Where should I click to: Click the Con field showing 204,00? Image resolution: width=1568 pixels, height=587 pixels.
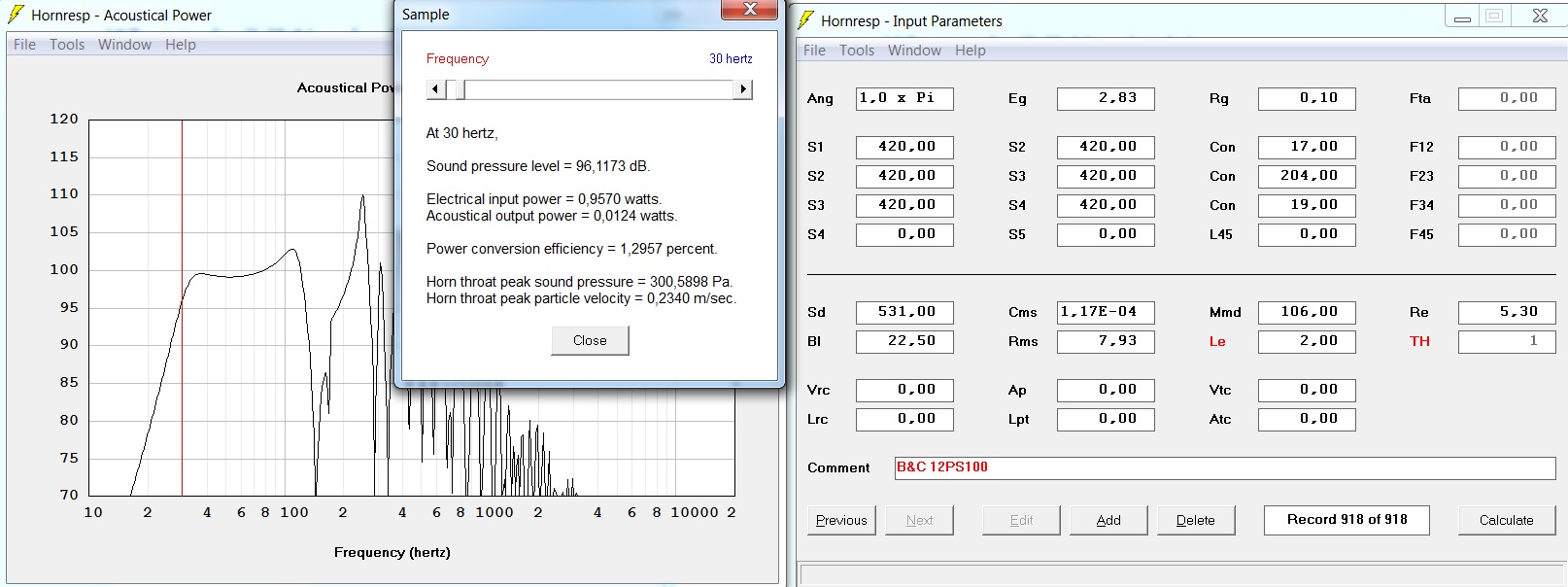click(x=1307, y=176)
